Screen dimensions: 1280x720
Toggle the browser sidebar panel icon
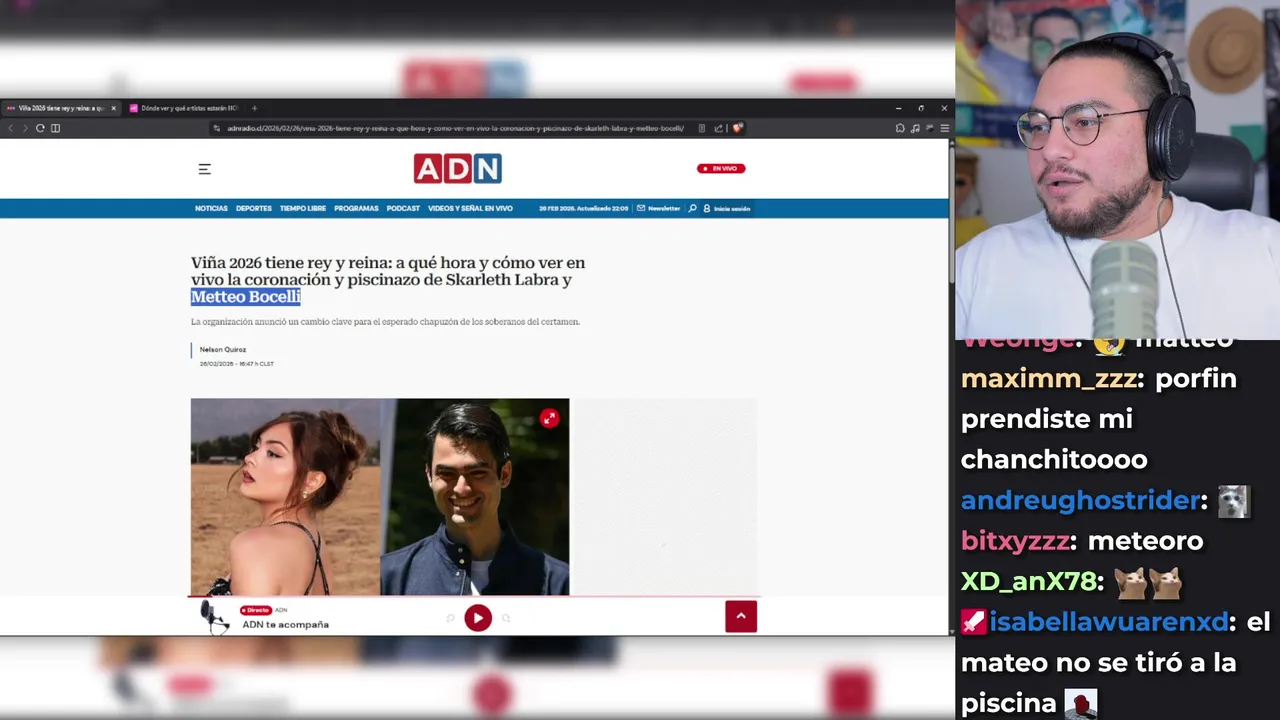point(55,128)
